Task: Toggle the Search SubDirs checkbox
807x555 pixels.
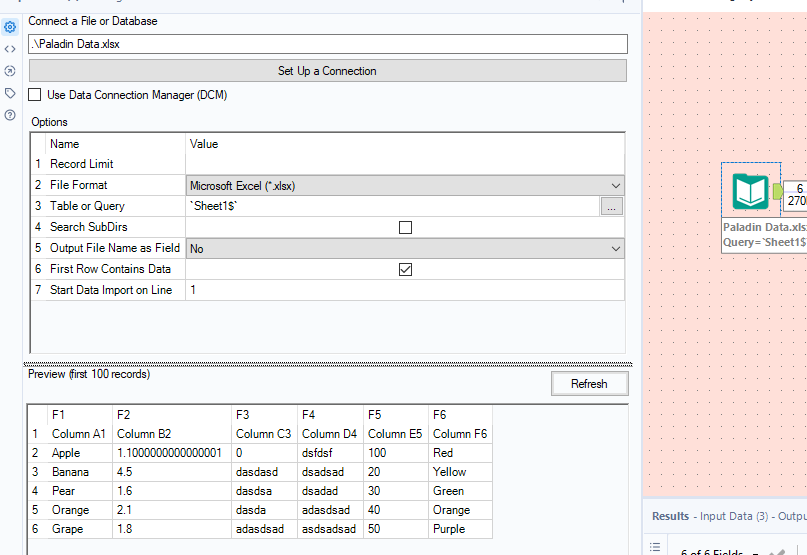Action: tap(405, 227)
